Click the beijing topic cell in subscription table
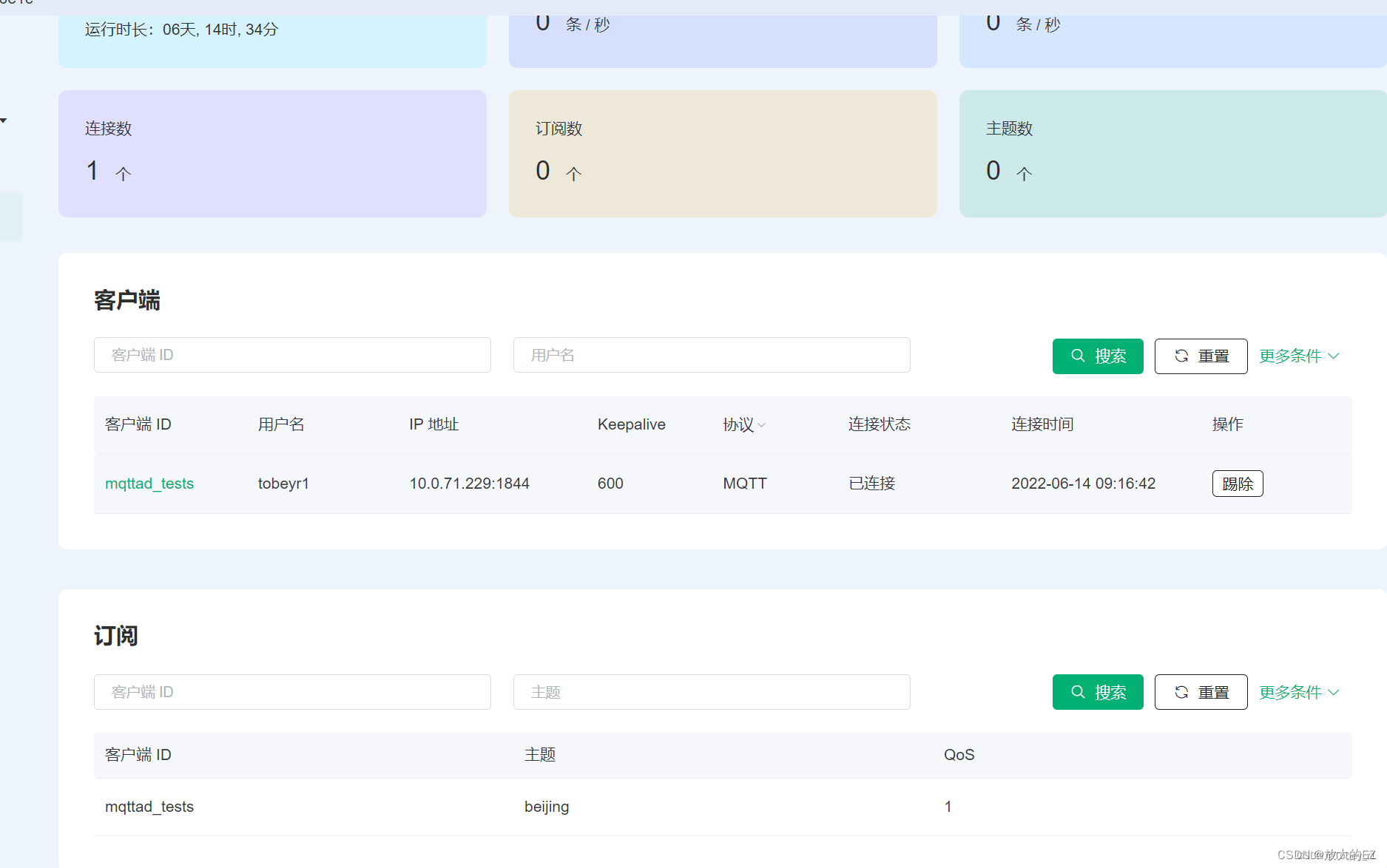The height and width of the screenshot is (868, 1387). 547,807
